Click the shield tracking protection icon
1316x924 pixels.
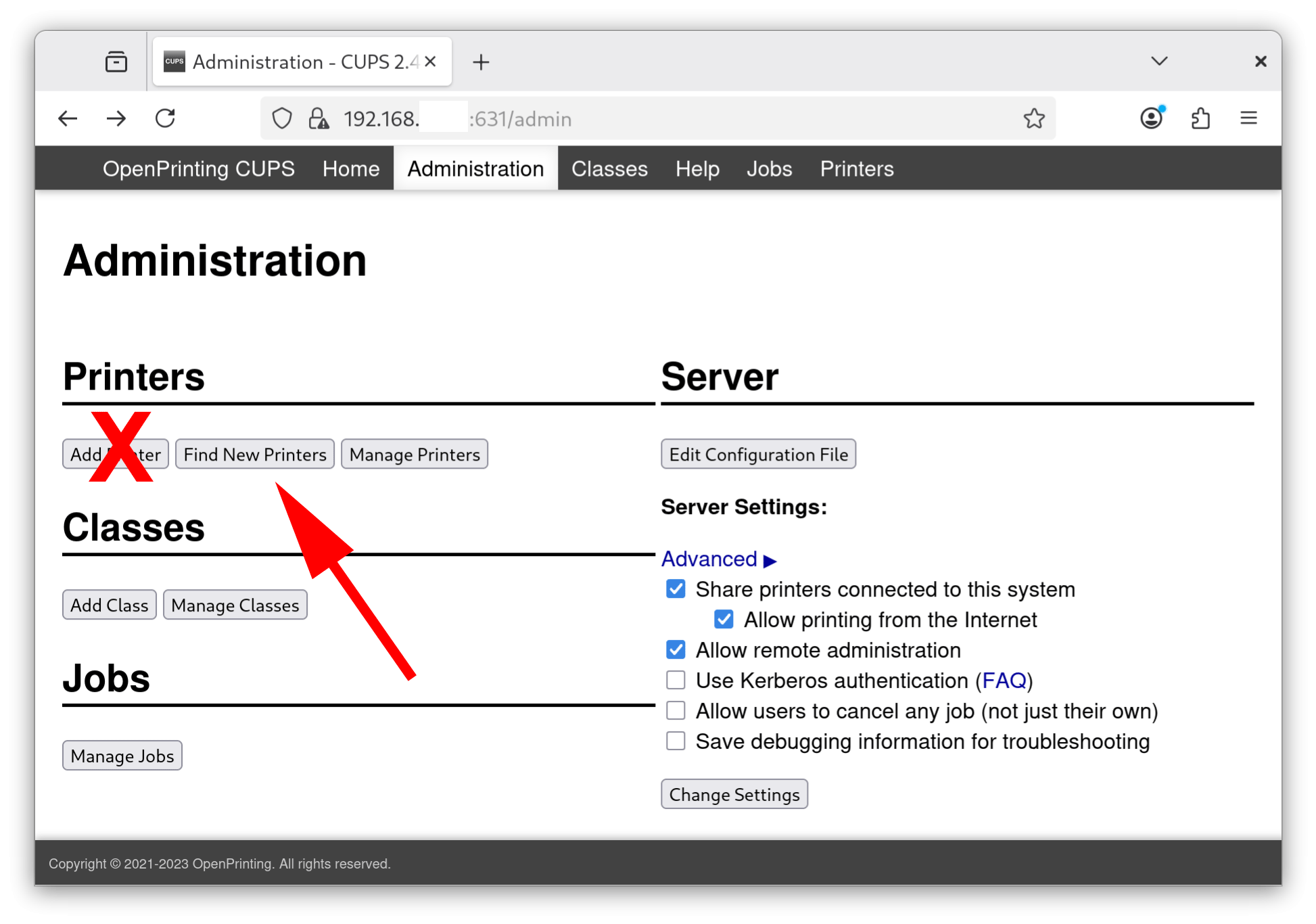(x=282, y=119)
